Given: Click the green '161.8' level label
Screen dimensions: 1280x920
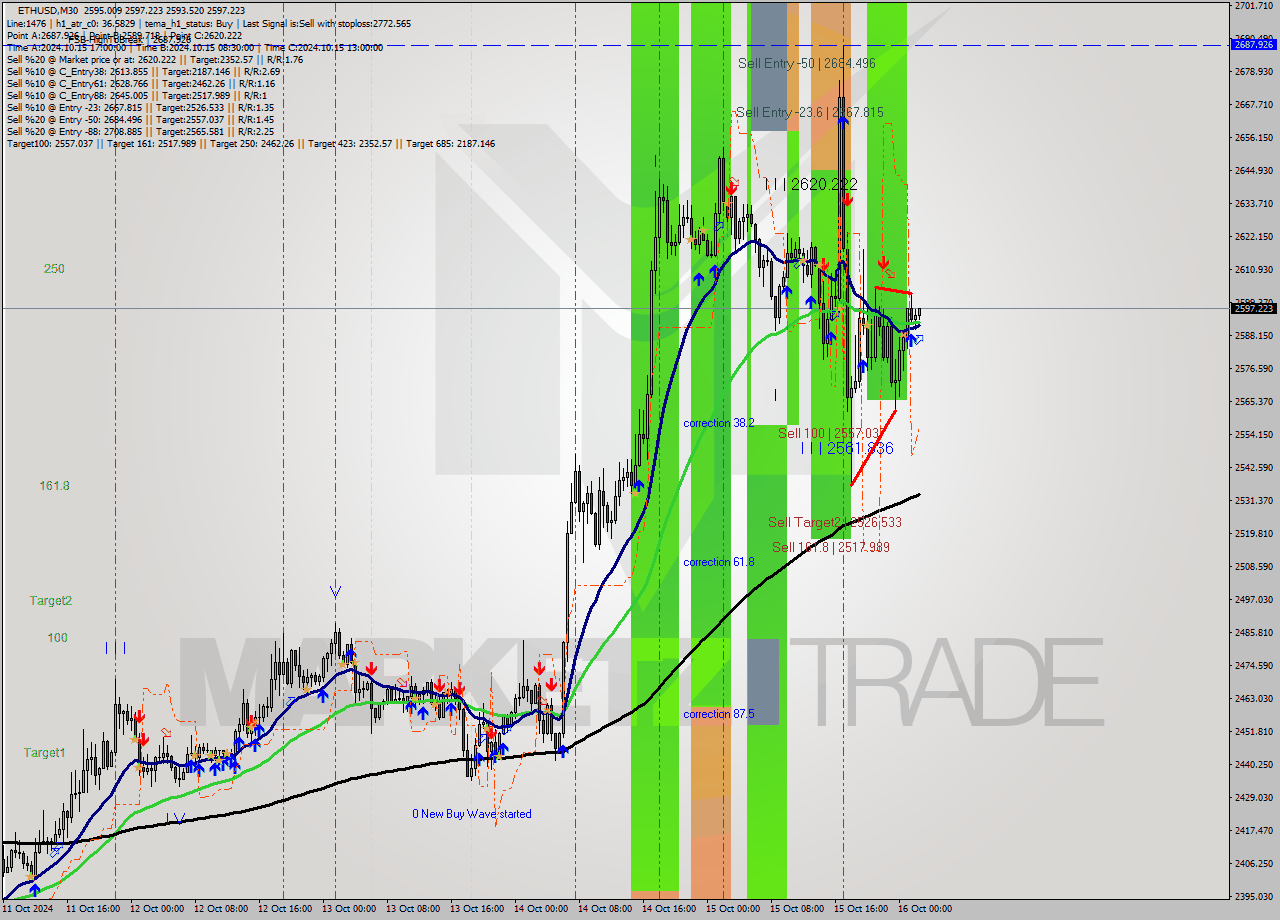Looking at the screenshot, I should 54,486.
